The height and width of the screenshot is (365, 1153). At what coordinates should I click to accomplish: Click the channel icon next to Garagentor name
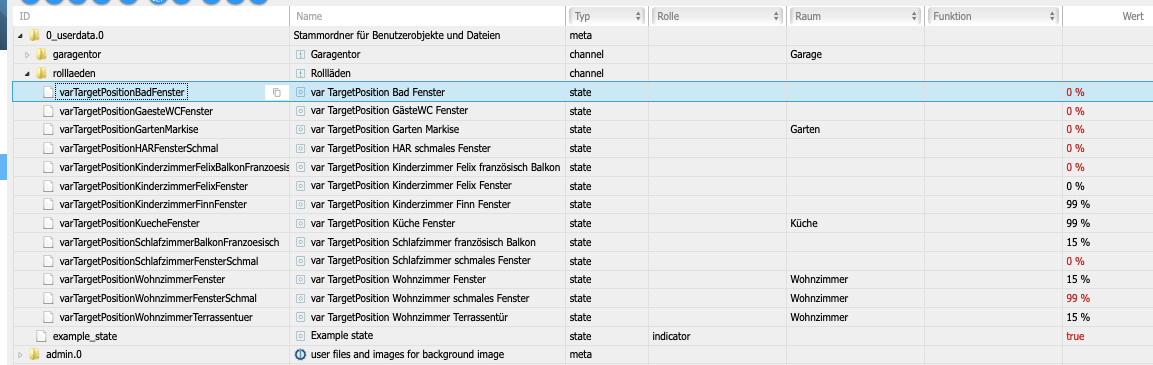point(300,54)
